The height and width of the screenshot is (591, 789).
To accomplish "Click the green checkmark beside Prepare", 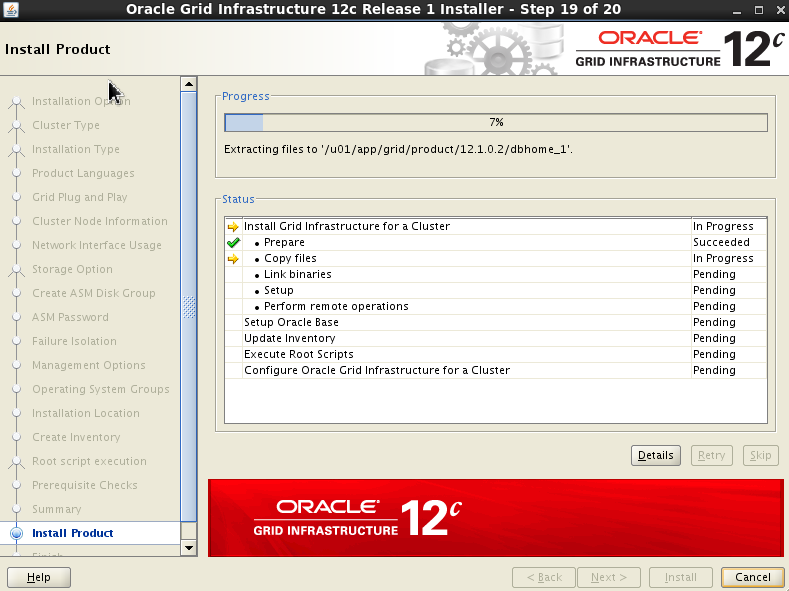I will [233, 243].
